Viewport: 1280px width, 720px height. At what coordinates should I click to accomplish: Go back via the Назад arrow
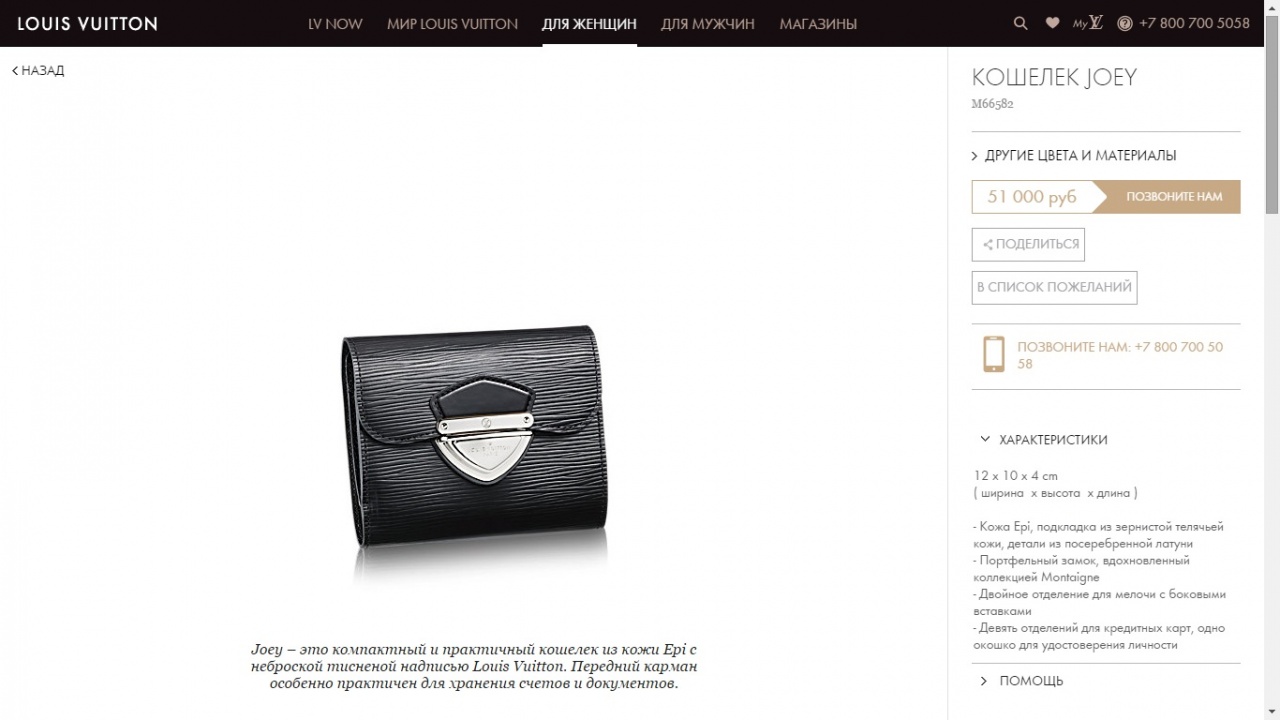click(38, 70)
